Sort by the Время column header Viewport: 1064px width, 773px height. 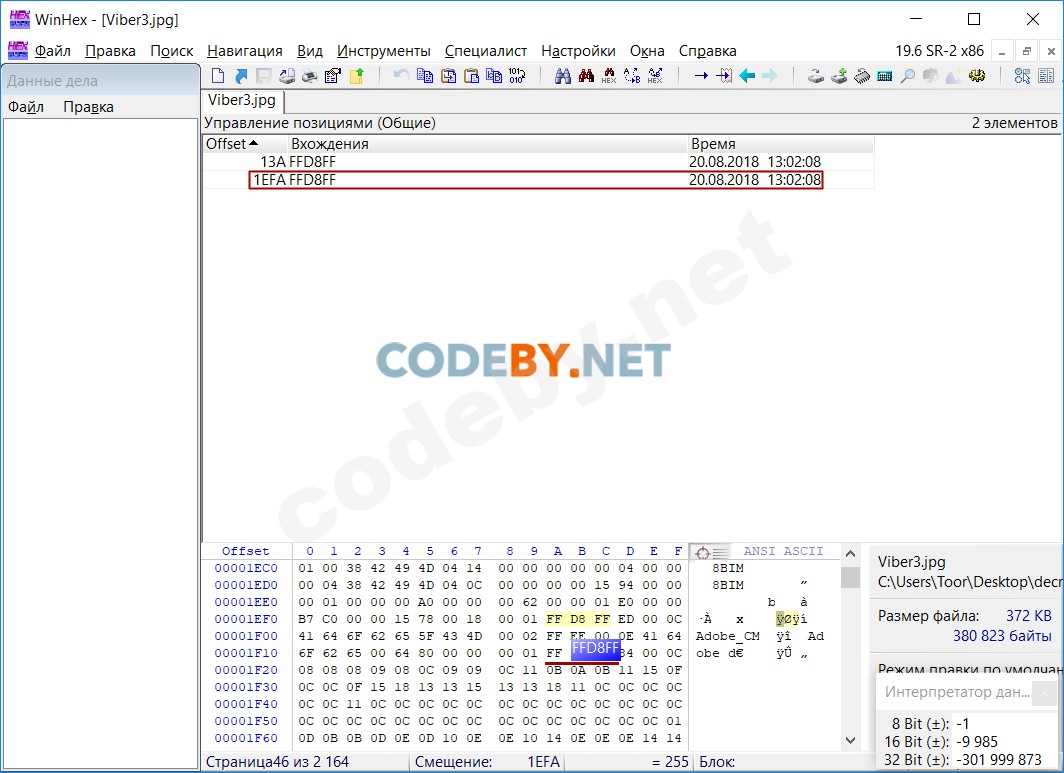tap(780, 144)
